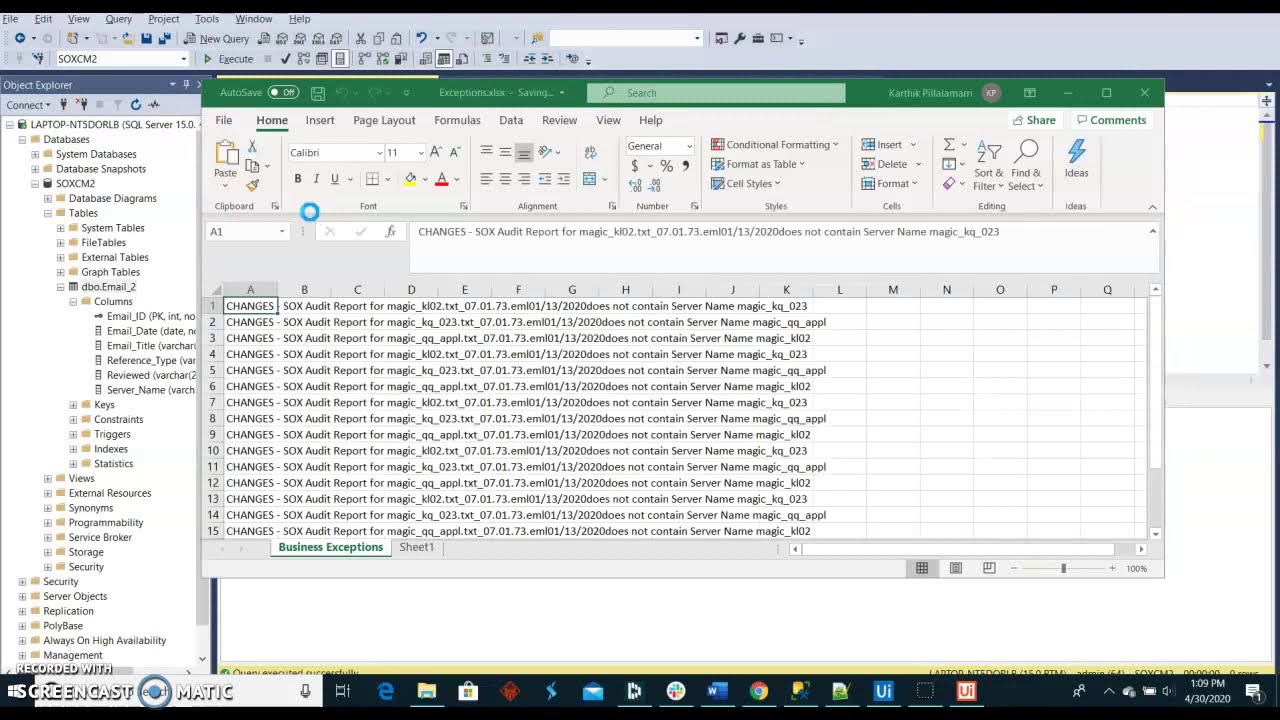Click the Share button in Excel

(x=1034, y=120)
